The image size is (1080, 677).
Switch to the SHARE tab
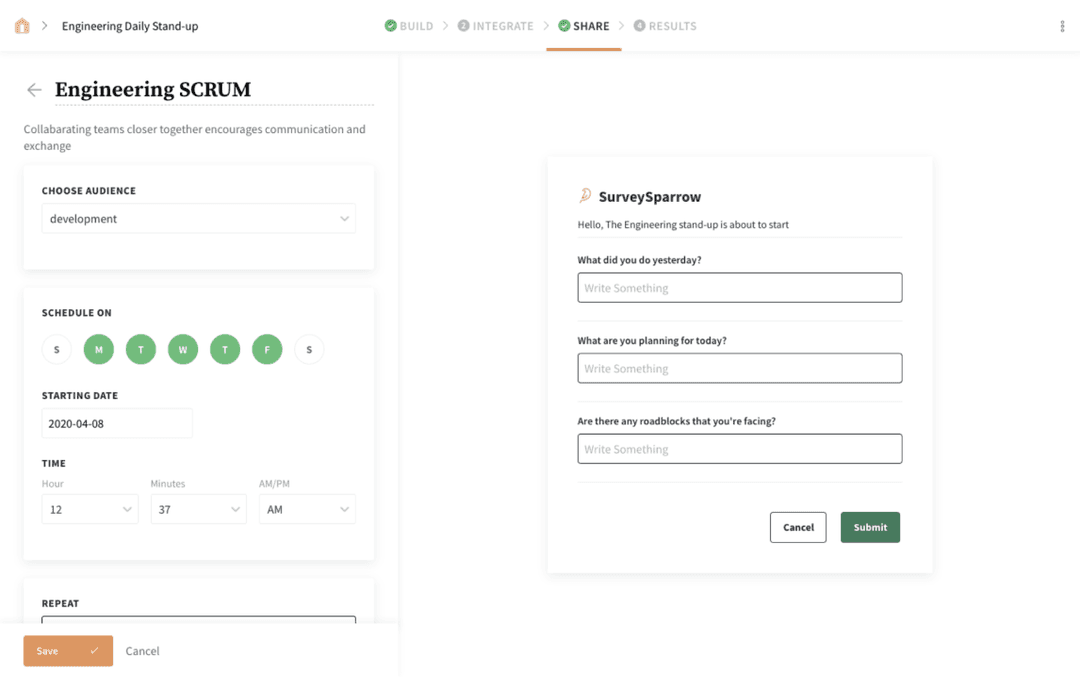(x=584, y=26)
